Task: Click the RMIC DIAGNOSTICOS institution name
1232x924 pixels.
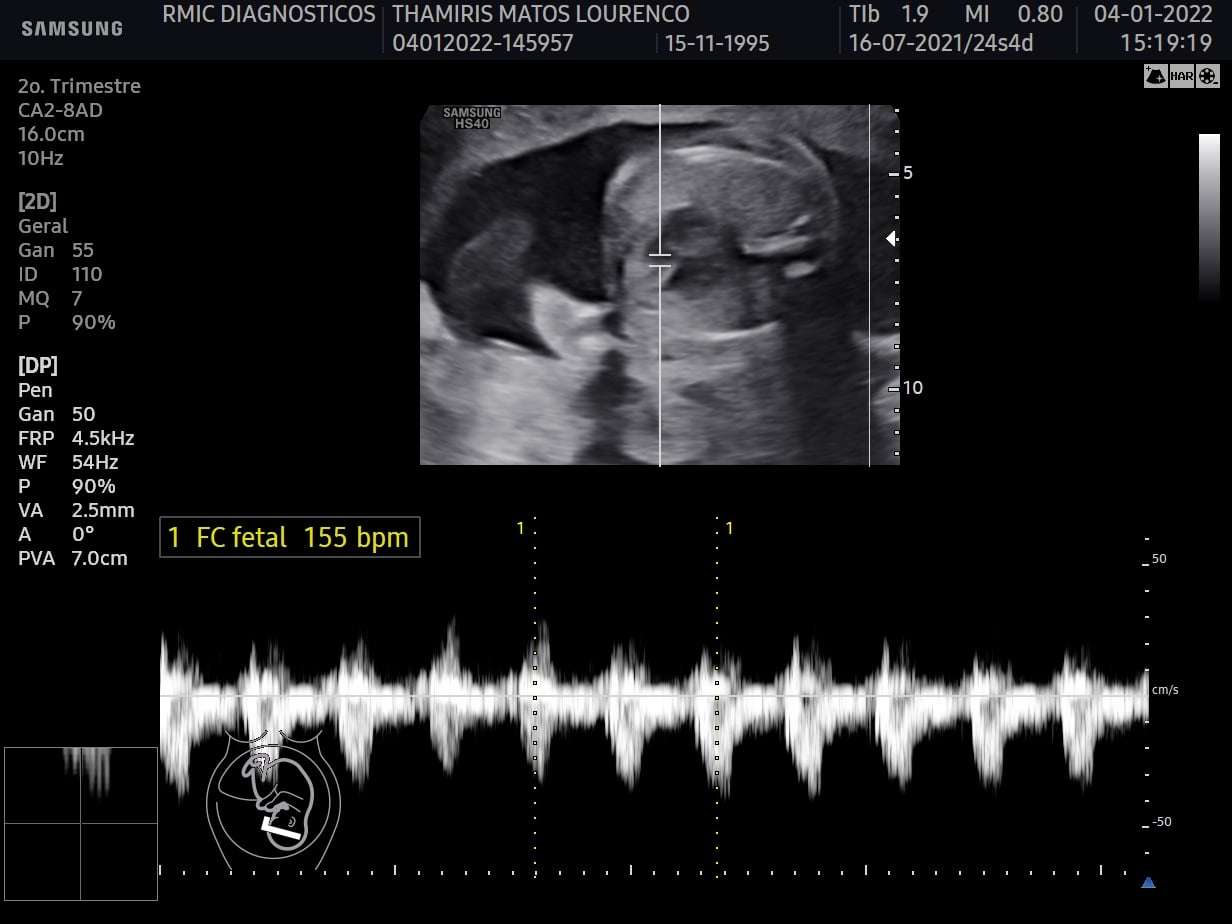Action: pyautogui.click(x=269, y=14)
